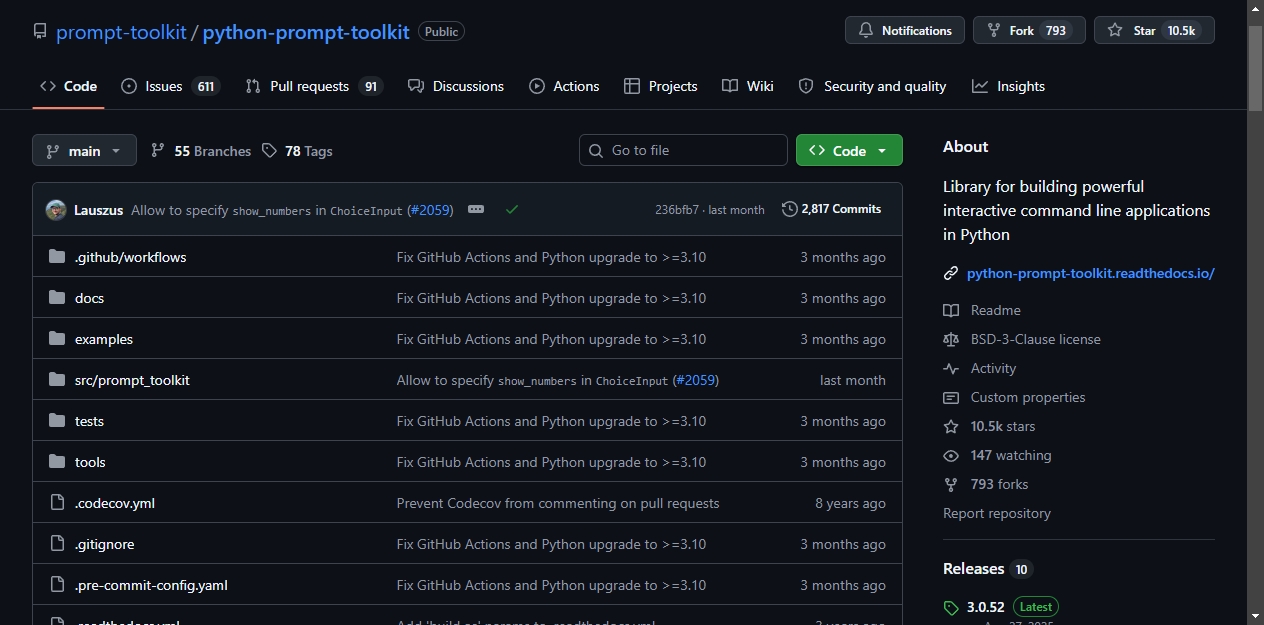Click the Notifications bell button

pyautogui.click(x=905, y=30)
